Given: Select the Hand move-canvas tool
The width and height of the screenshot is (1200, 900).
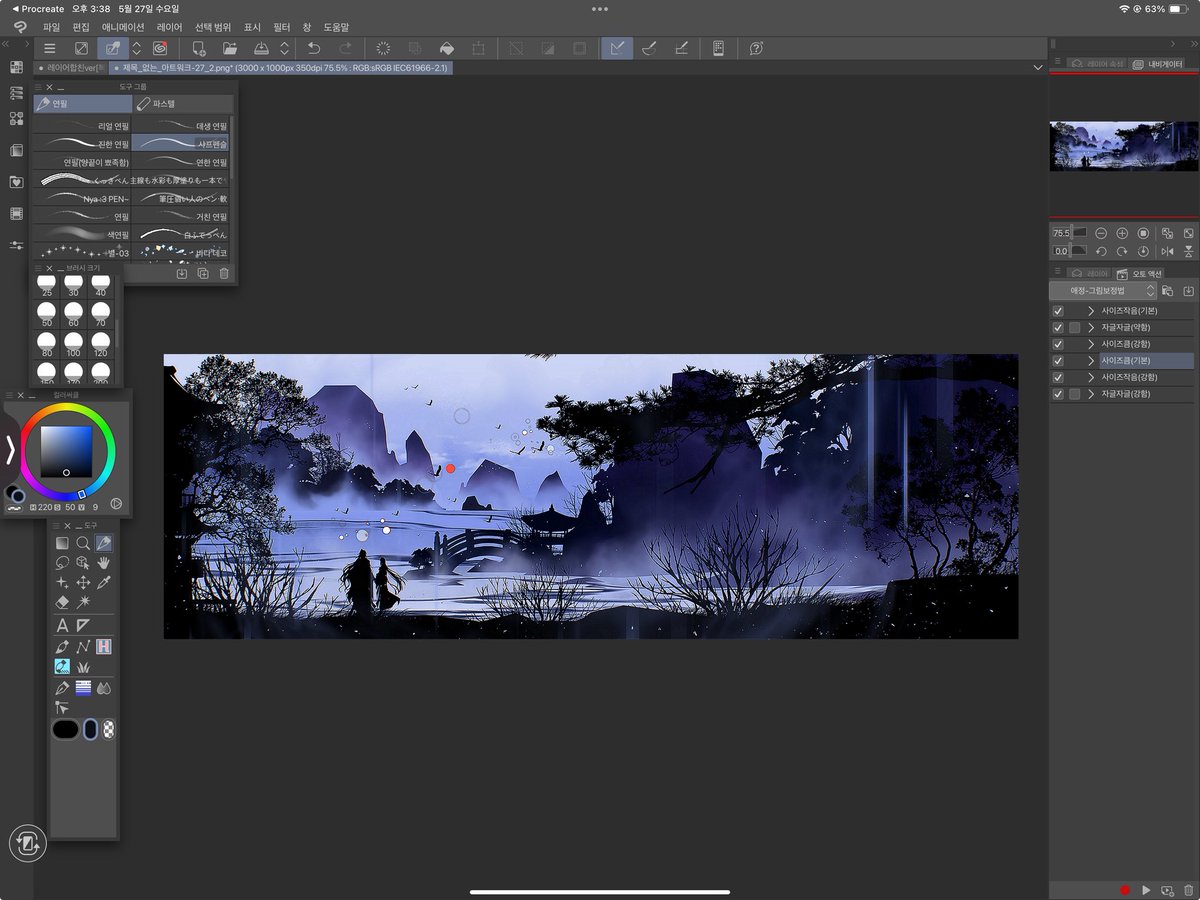Looking at the screenshot, I should pyautogui.click(x=104, y=563).
